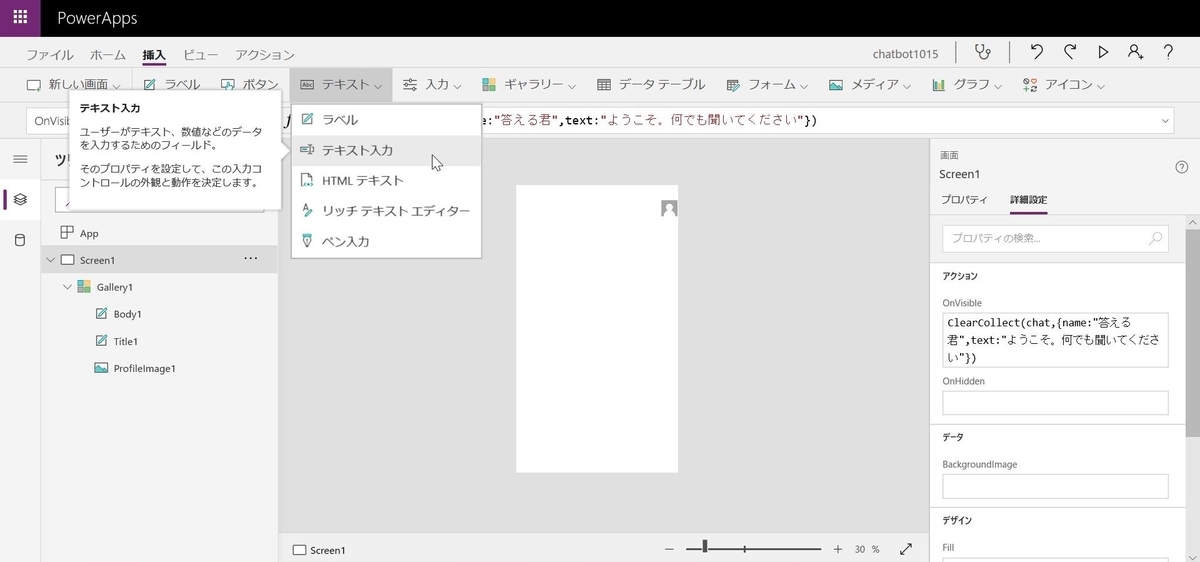Select profile image placeholder on canvas
This screenshot has width=1200, height=562.
pos(669,208)
